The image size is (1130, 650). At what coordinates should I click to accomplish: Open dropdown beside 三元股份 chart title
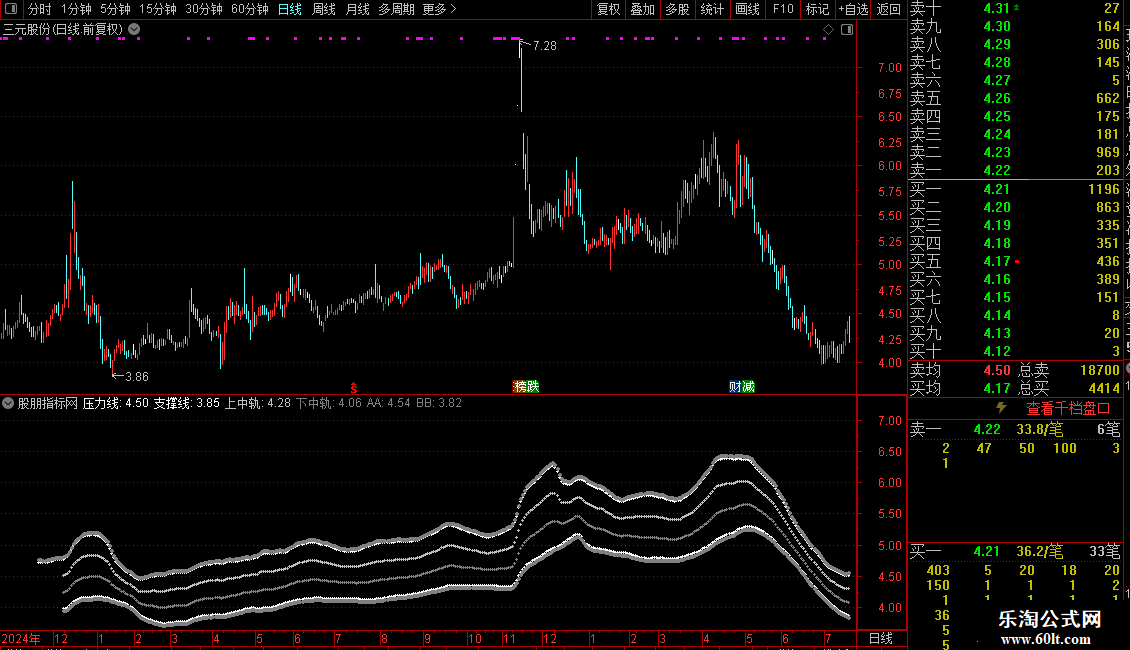(x=134, y=30)
